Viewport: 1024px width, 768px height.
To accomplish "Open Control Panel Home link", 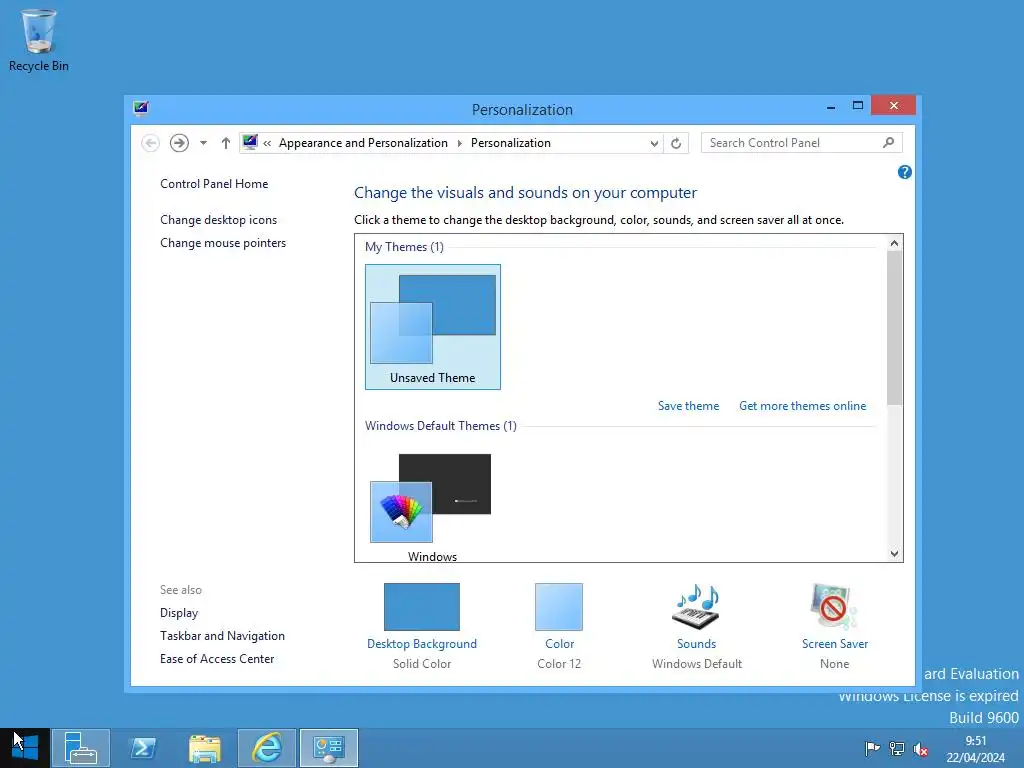I will [x=214, y=184].
